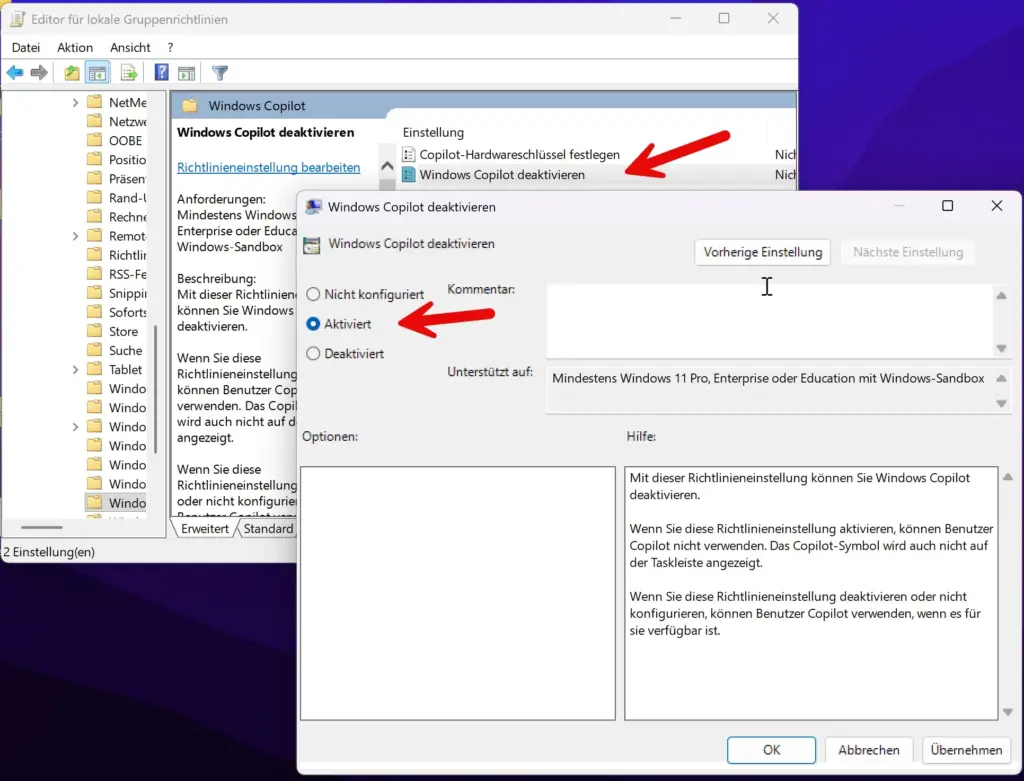Screen dimensions: 1024x781
Task: Click the Einstellung column header
Action: point(434,133)
